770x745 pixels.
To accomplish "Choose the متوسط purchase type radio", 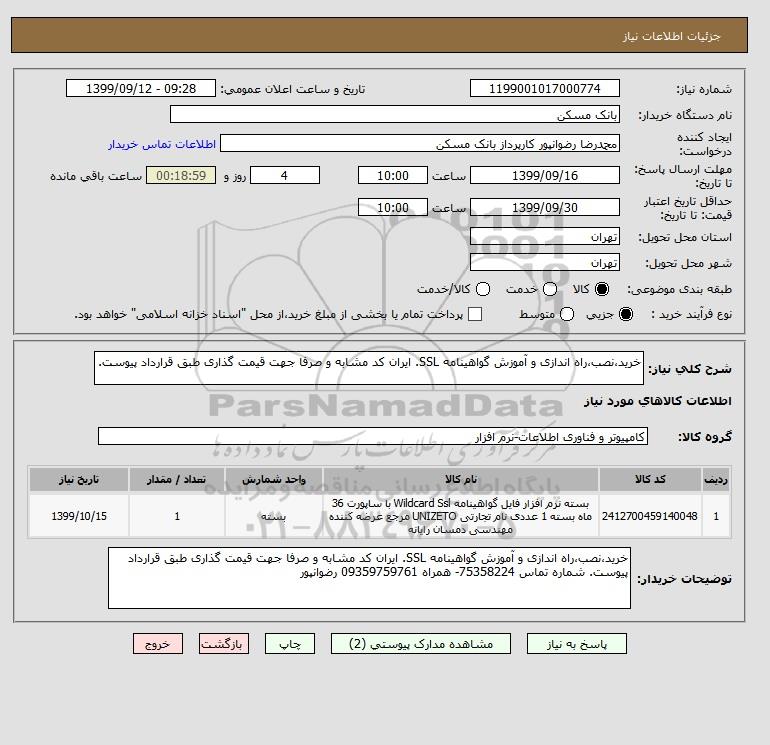I will 567,314.
